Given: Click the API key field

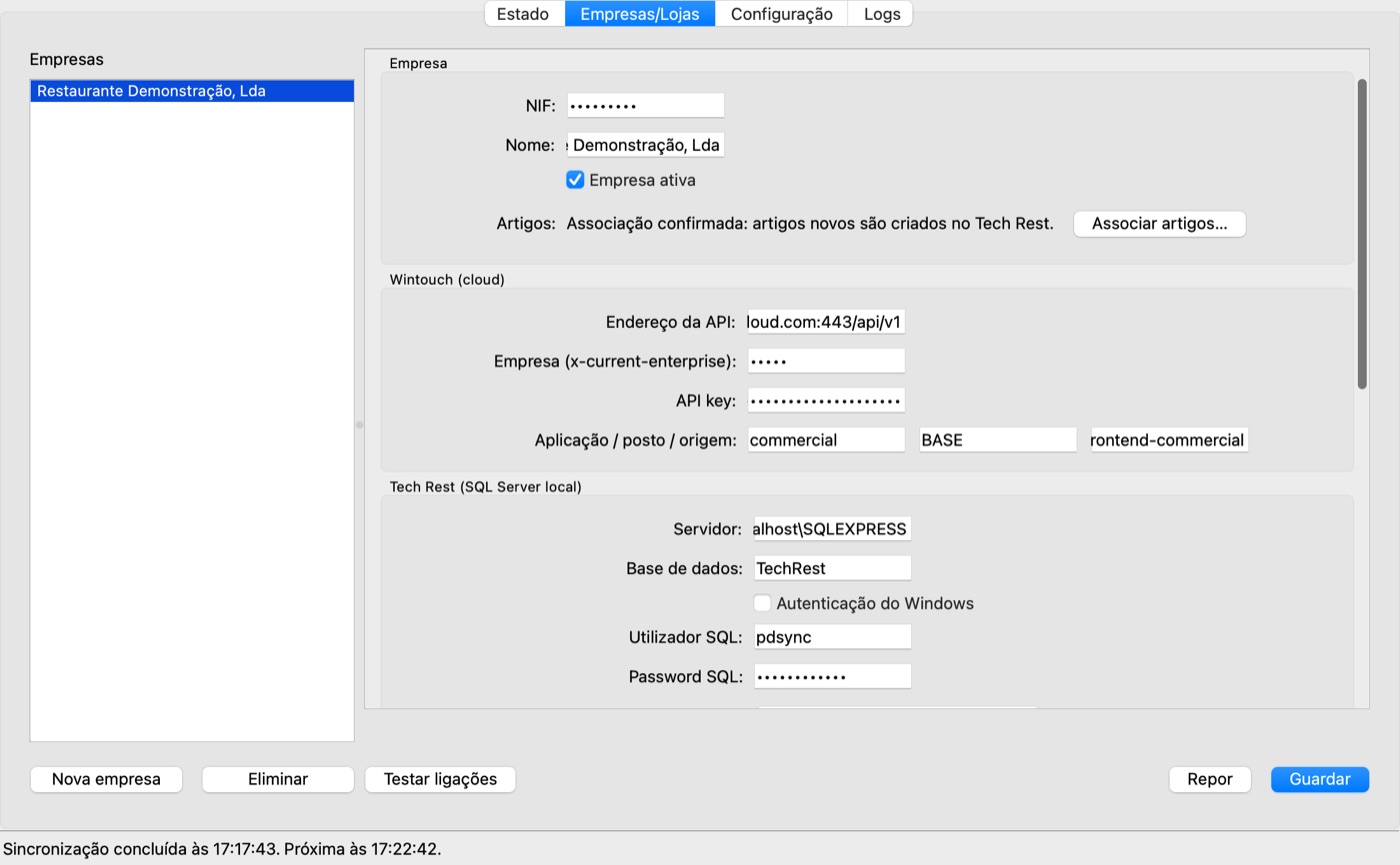Looking at the screenshot, I should (x=826, y=401).
